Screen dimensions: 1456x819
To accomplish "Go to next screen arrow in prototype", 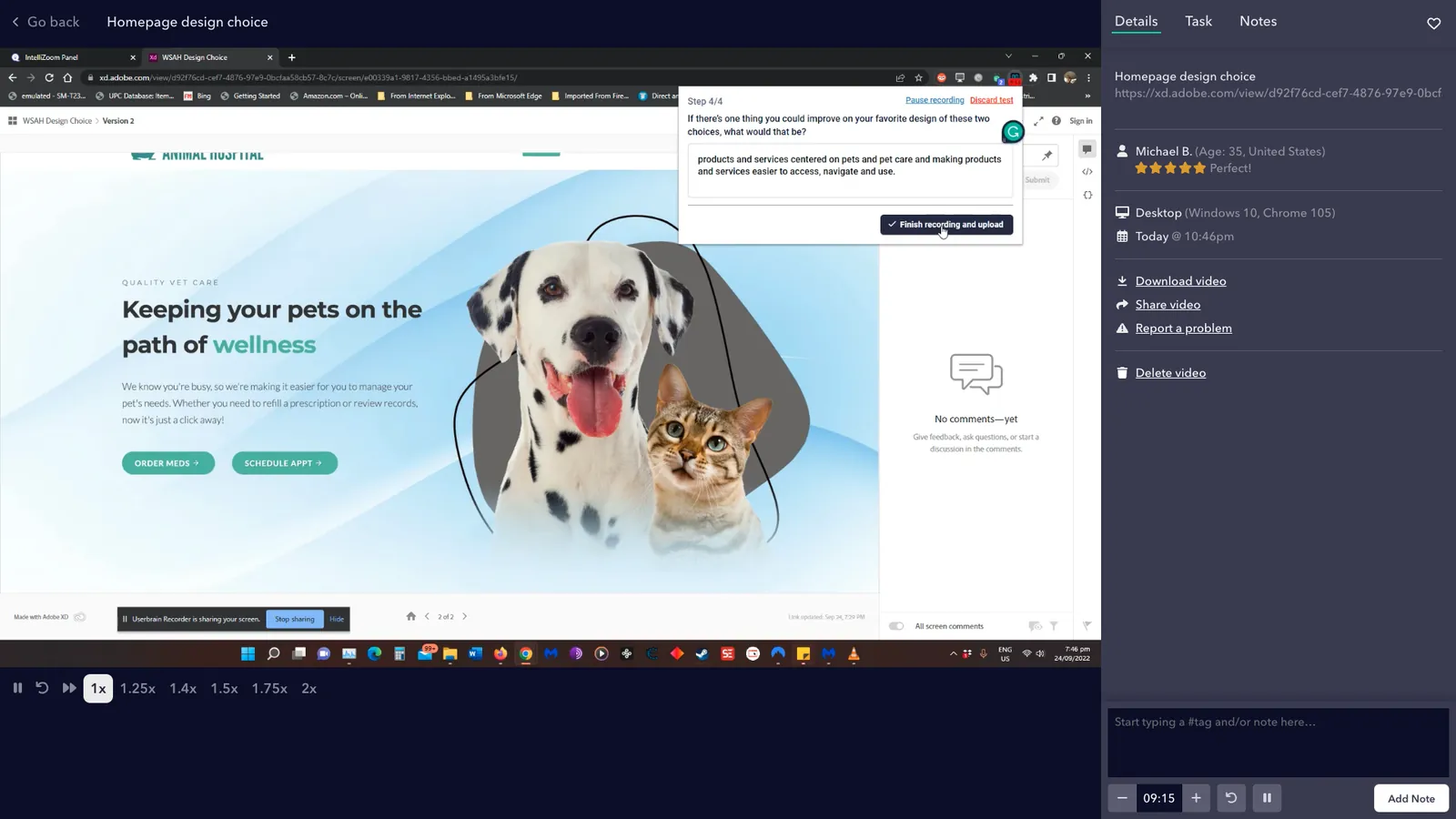I will pos(464,616).
